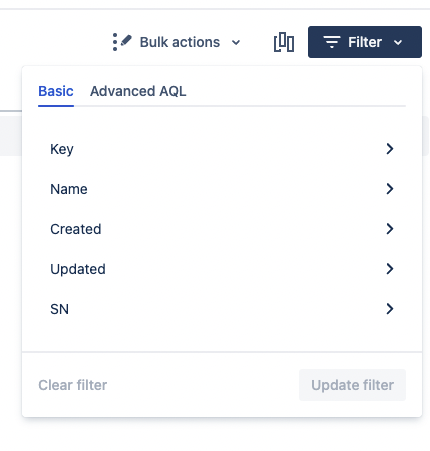Expand the Key row chevron
Viewport: 430px width, 451px height.
click(x=390, y=149)
